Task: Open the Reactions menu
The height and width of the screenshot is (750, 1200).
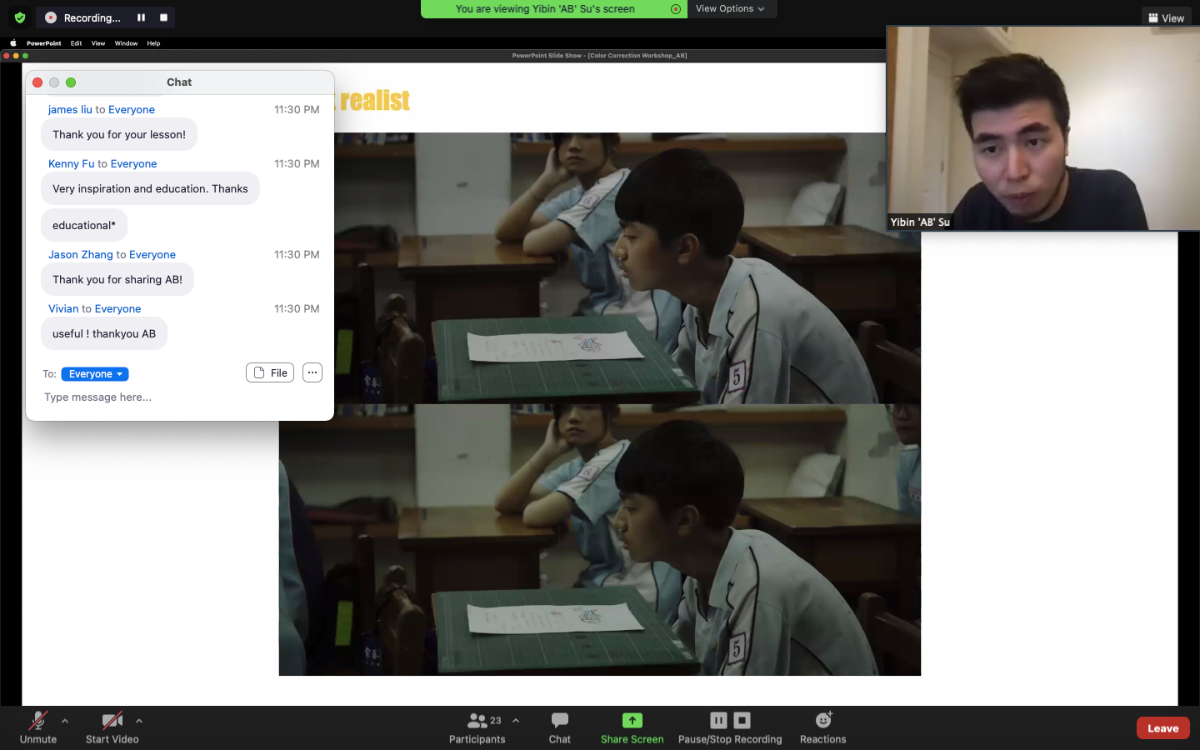Action: pyautogui.click(x=823, y=727)
